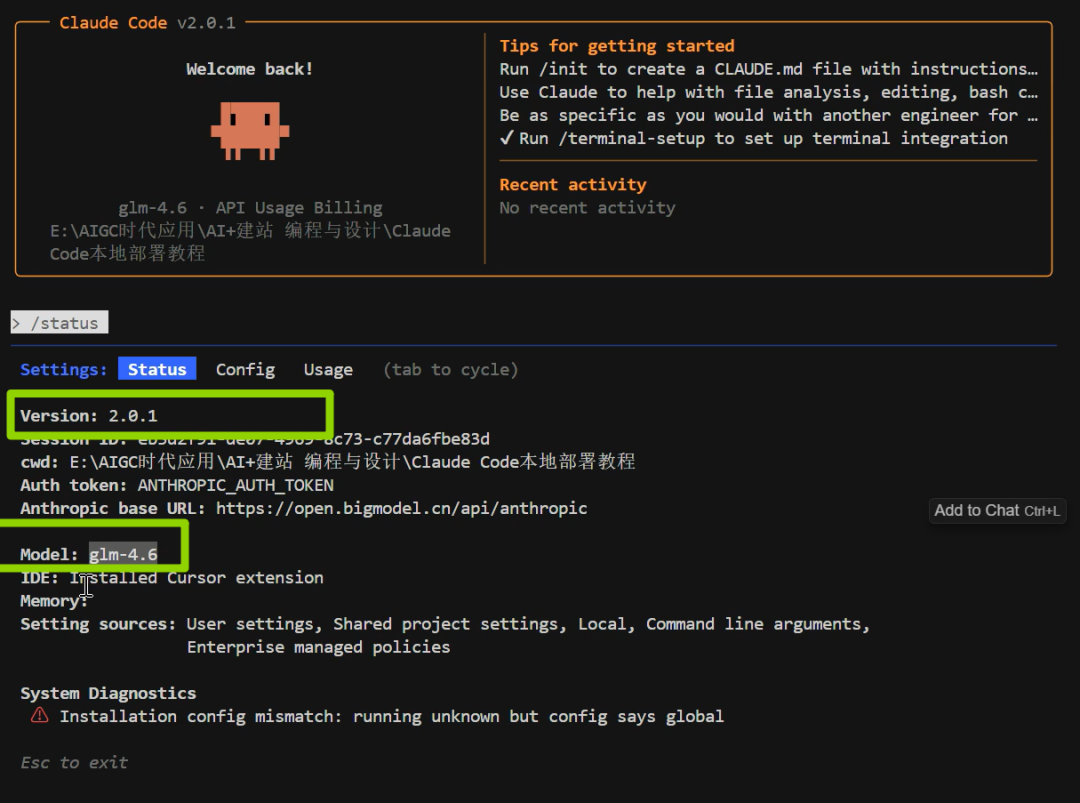Click the highlighted glm-4.6 model value
This screenshot has height=803, width=1080.
pyautogui.click(x=123, y=554)
